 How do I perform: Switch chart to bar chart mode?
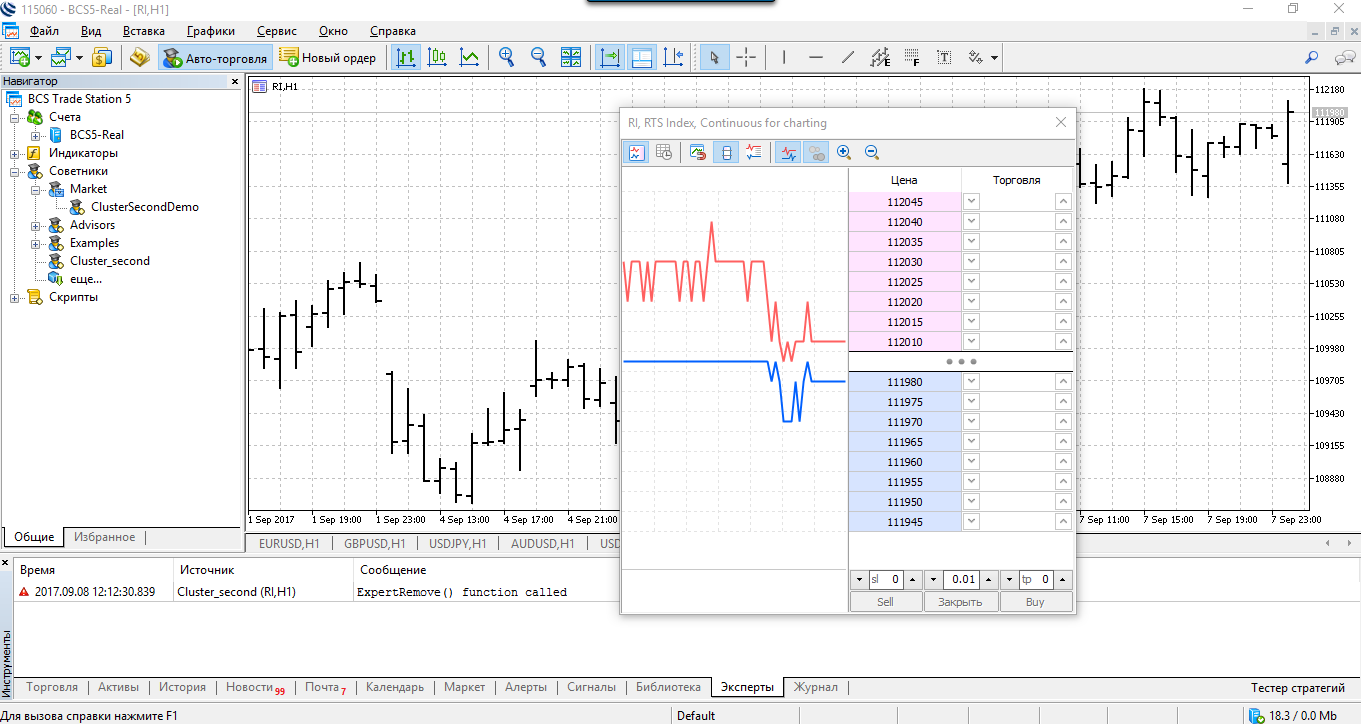(405, 57)
